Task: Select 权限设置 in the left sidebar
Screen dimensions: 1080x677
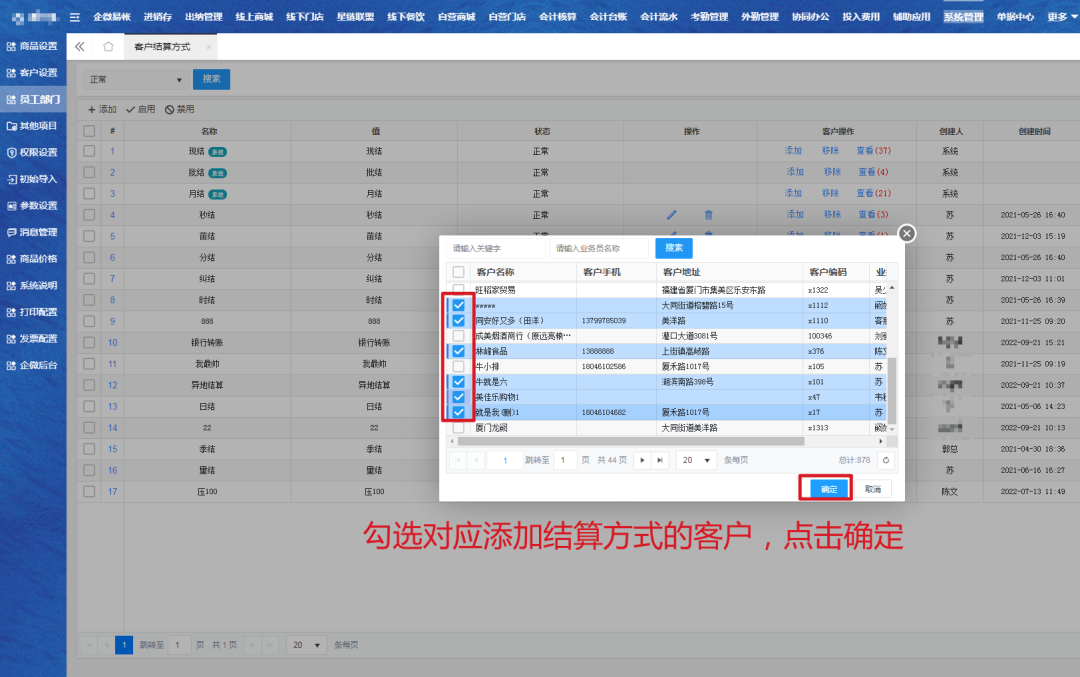Action: pyautogui.click(x=33, y=152)
